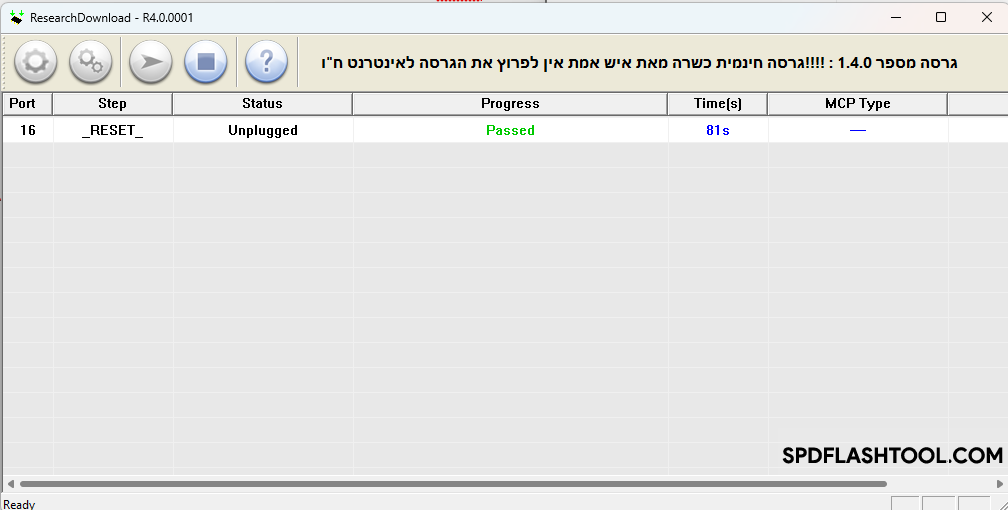Viewport: 1008px width, 510px height.
Task: Click the scrollbar right arrow
Action: (x=999, y=484)
